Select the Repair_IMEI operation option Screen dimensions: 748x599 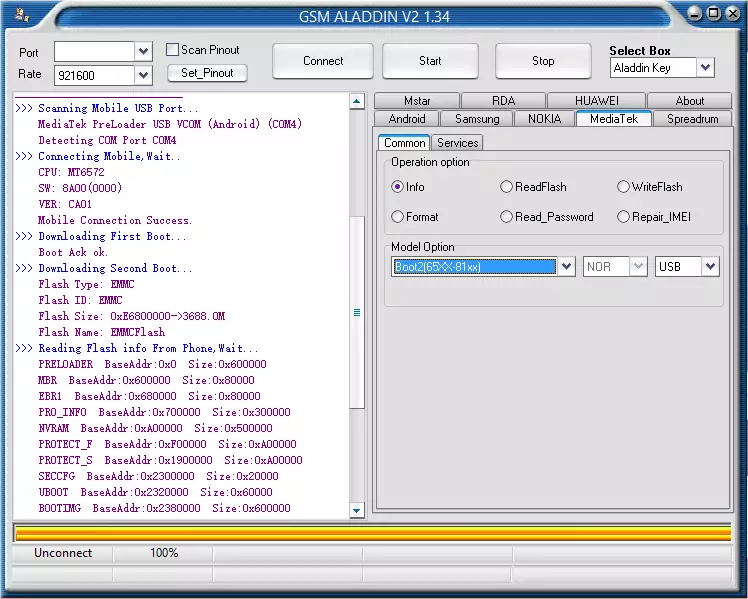click(x=623, y=217)
